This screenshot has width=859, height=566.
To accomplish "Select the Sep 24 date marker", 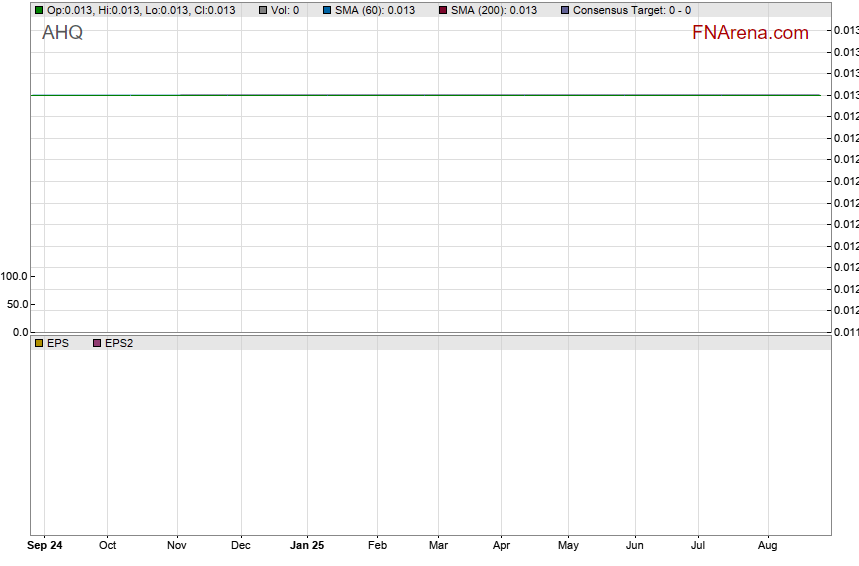I will coord(44,546).
